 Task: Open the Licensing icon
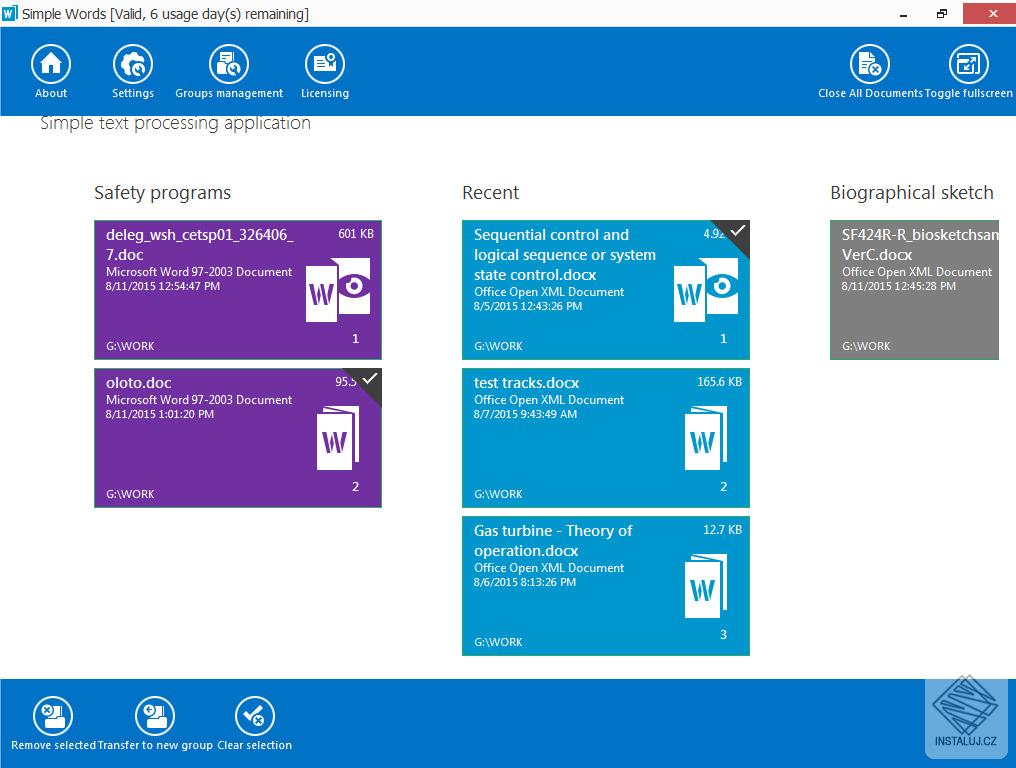pos(325,64)
